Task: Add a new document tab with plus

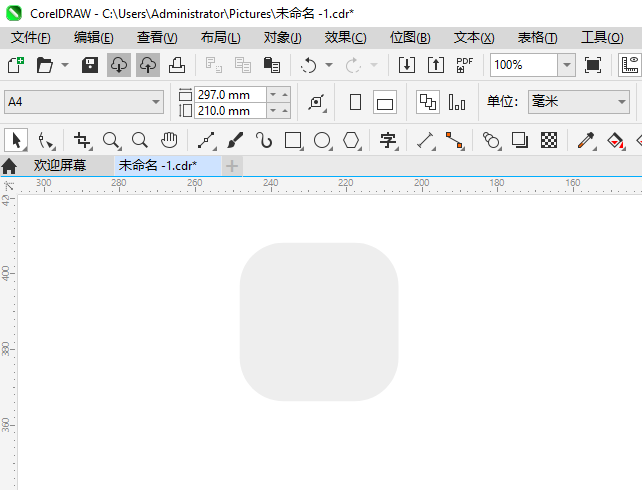Action: tap(232, 166)
